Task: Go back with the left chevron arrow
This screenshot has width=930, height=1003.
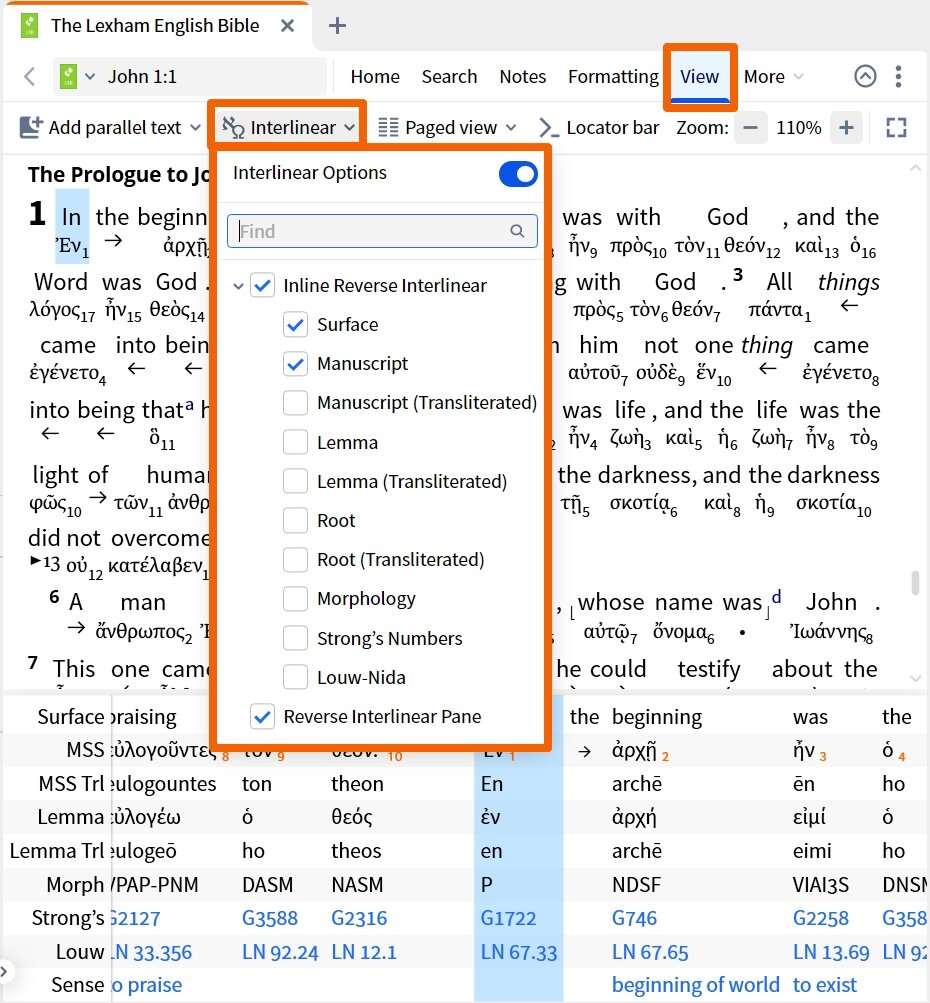Action: [29, 77]
